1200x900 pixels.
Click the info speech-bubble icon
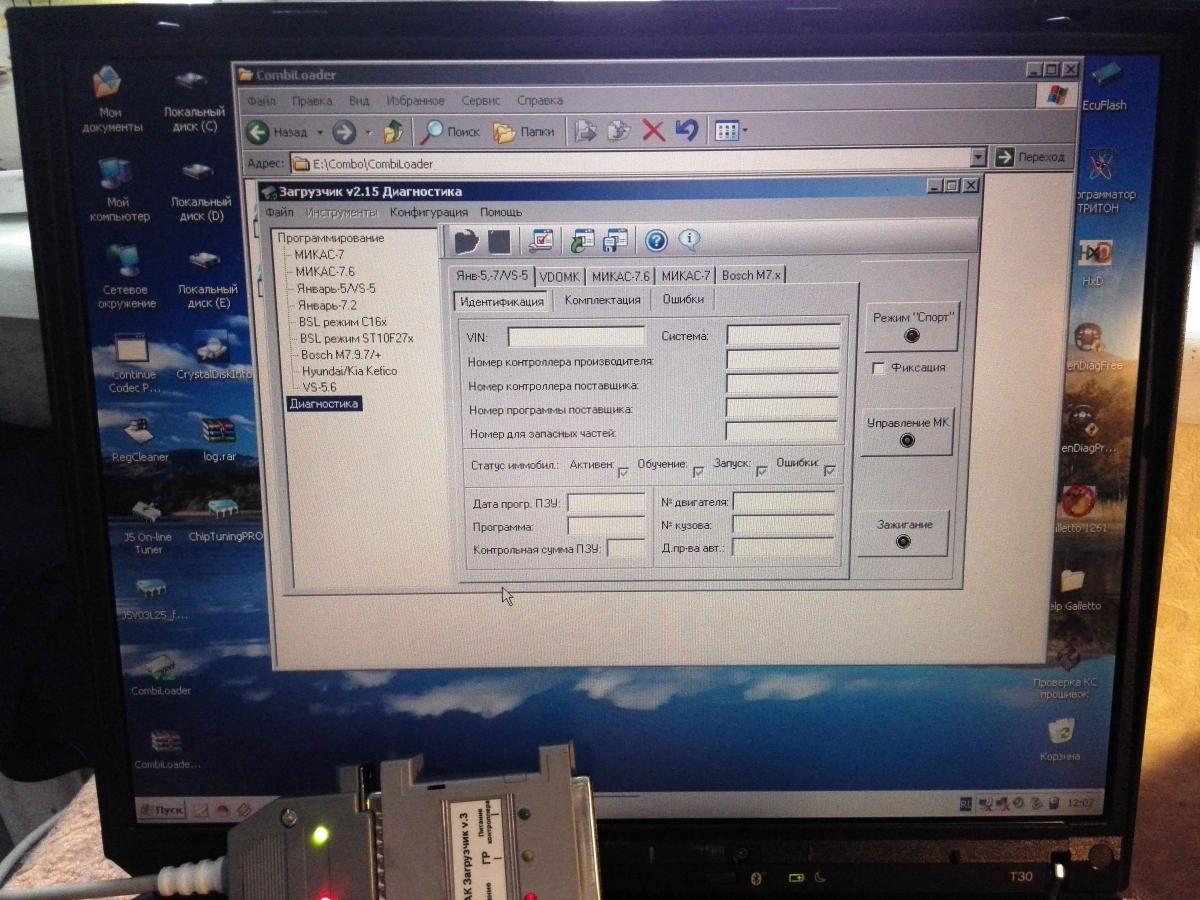pyautogui.click(x=689, y=240)
